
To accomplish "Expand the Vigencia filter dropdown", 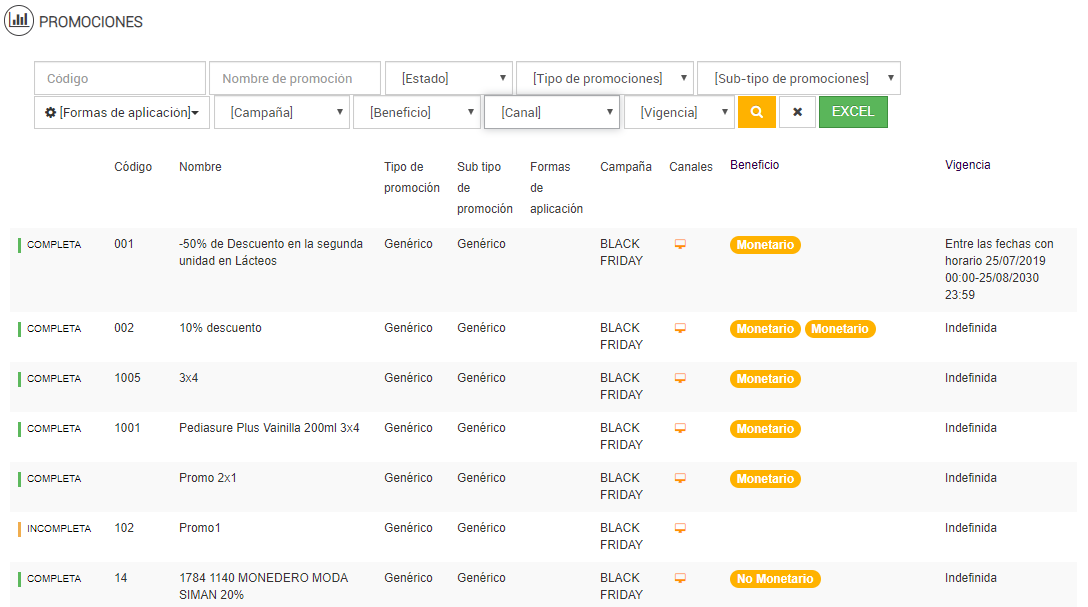I will 679,113.
